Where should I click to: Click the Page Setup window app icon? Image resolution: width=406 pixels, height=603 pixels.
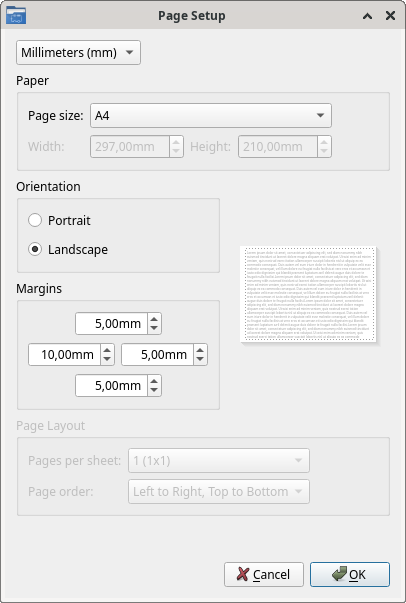coord(16,15)
